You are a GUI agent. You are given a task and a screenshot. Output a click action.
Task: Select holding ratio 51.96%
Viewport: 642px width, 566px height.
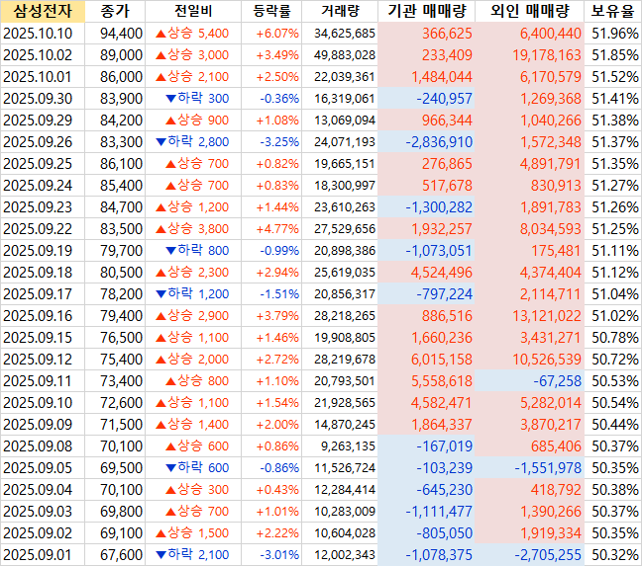(x=613, y=33)
